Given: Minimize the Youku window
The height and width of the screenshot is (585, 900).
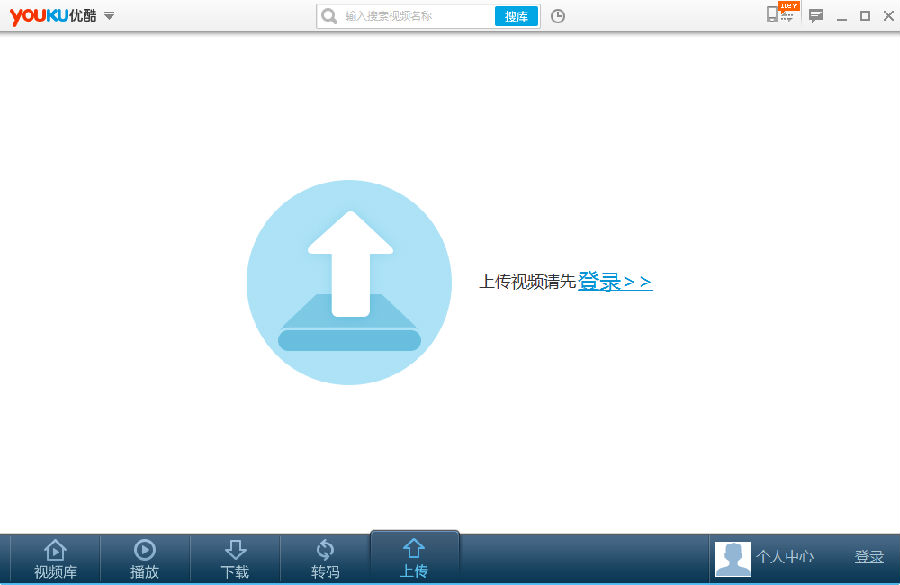Looking at the screenshot, I should [842, 17].
